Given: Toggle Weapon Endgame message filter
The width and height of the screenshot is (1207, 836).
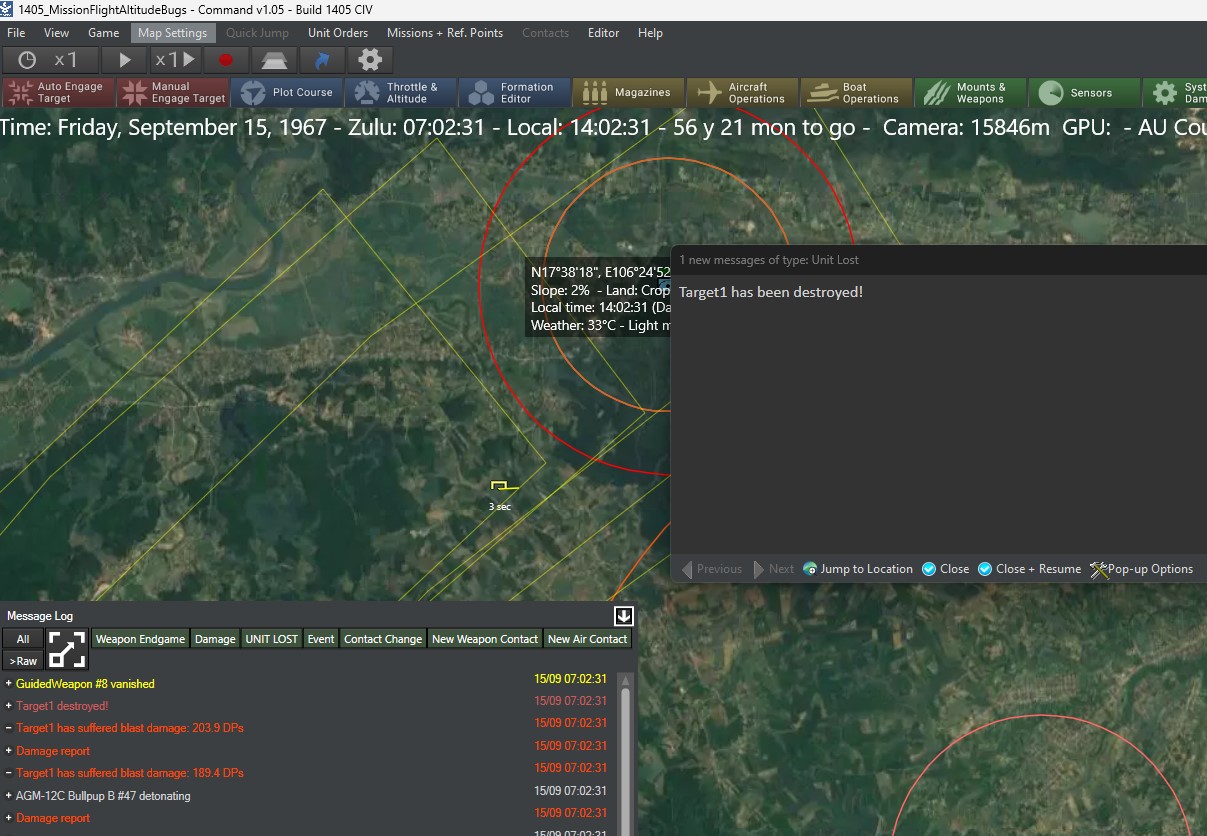Looking at the screenshot, I should pyautogui.click(x=140, y=639).
